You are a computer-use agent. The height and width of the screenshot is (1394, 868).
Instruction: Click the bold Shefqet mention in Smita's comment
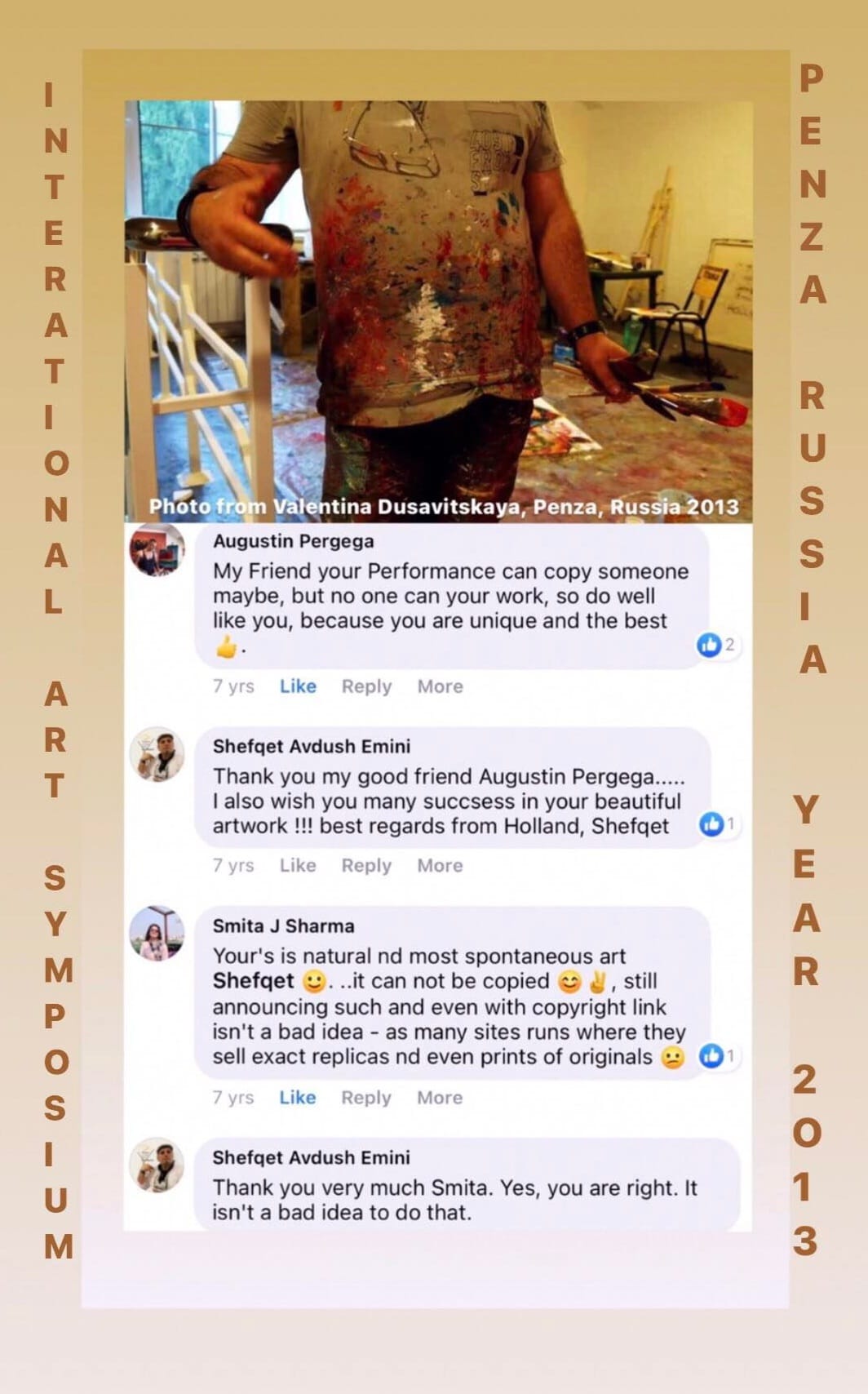click(254, 981)
